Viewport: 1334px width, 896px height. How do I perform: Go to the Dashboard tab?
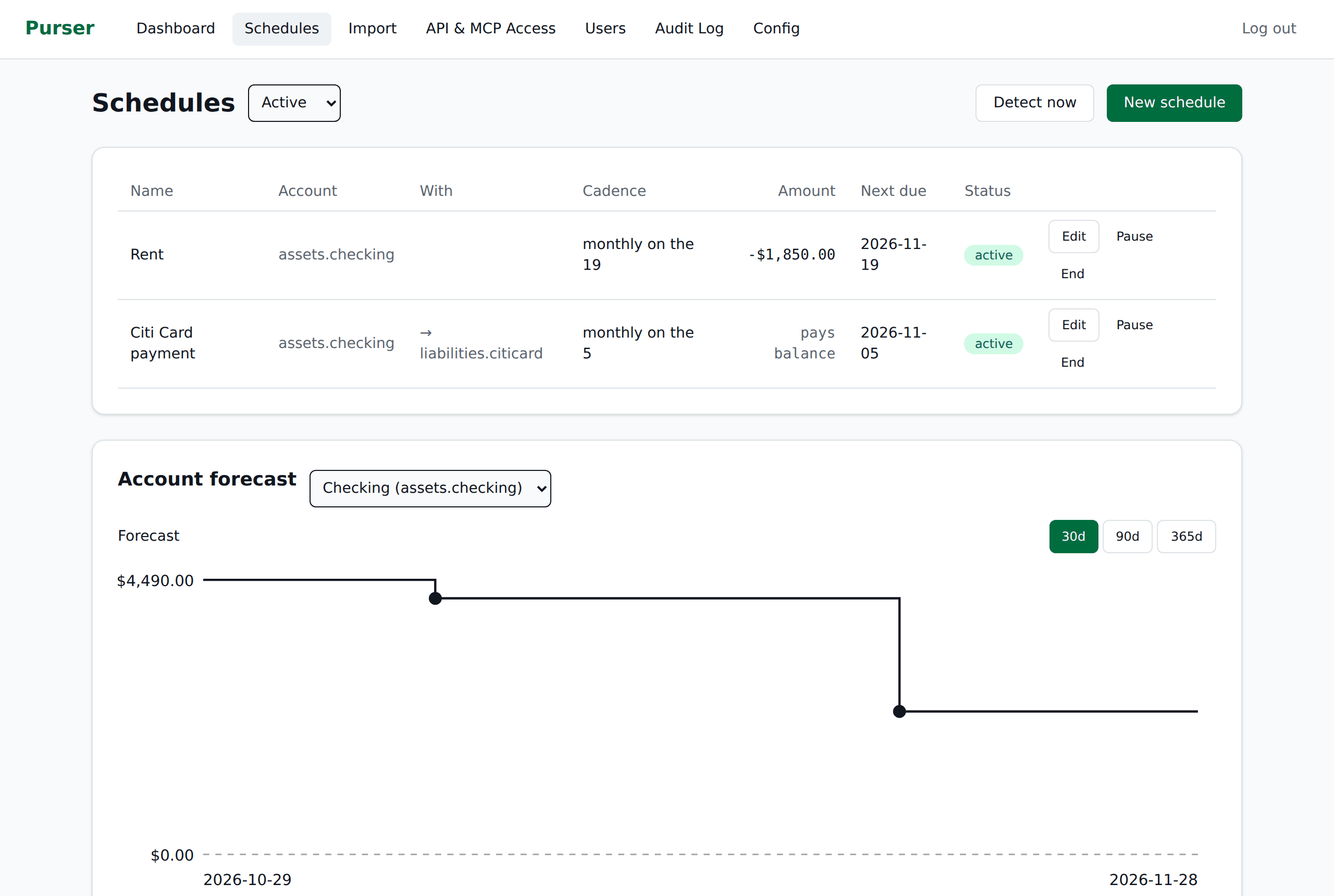click(176, 29)
